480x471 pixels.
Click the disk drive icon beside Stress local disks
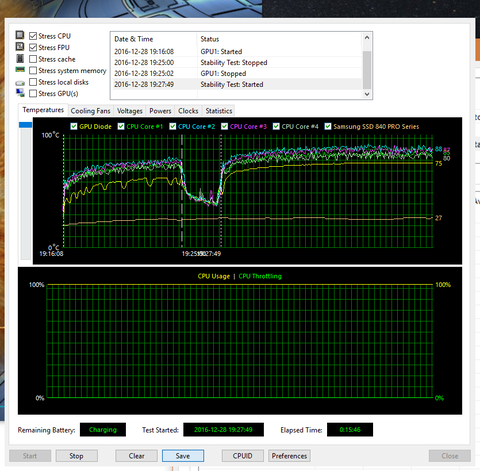click(20, 83)
